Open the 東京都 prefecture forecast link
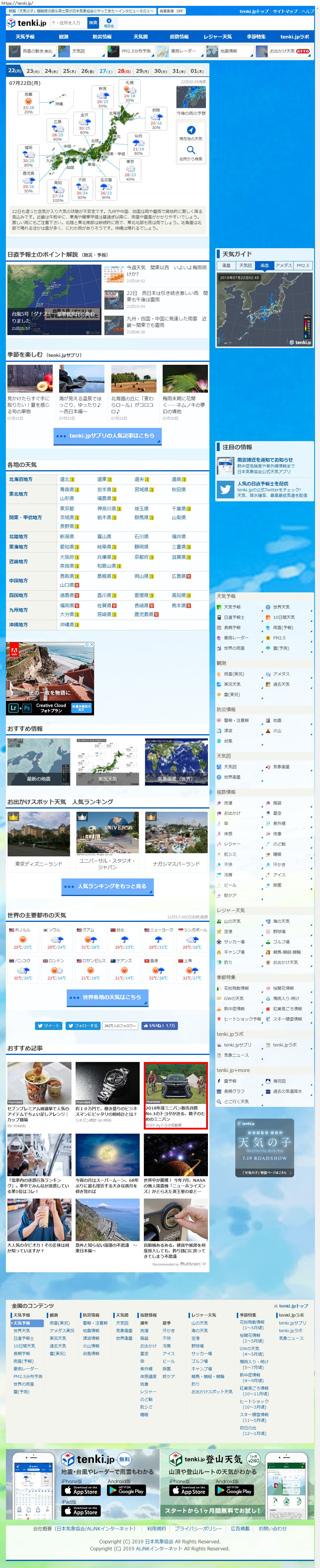This screenshot has height=1568, width=320. 66,508
